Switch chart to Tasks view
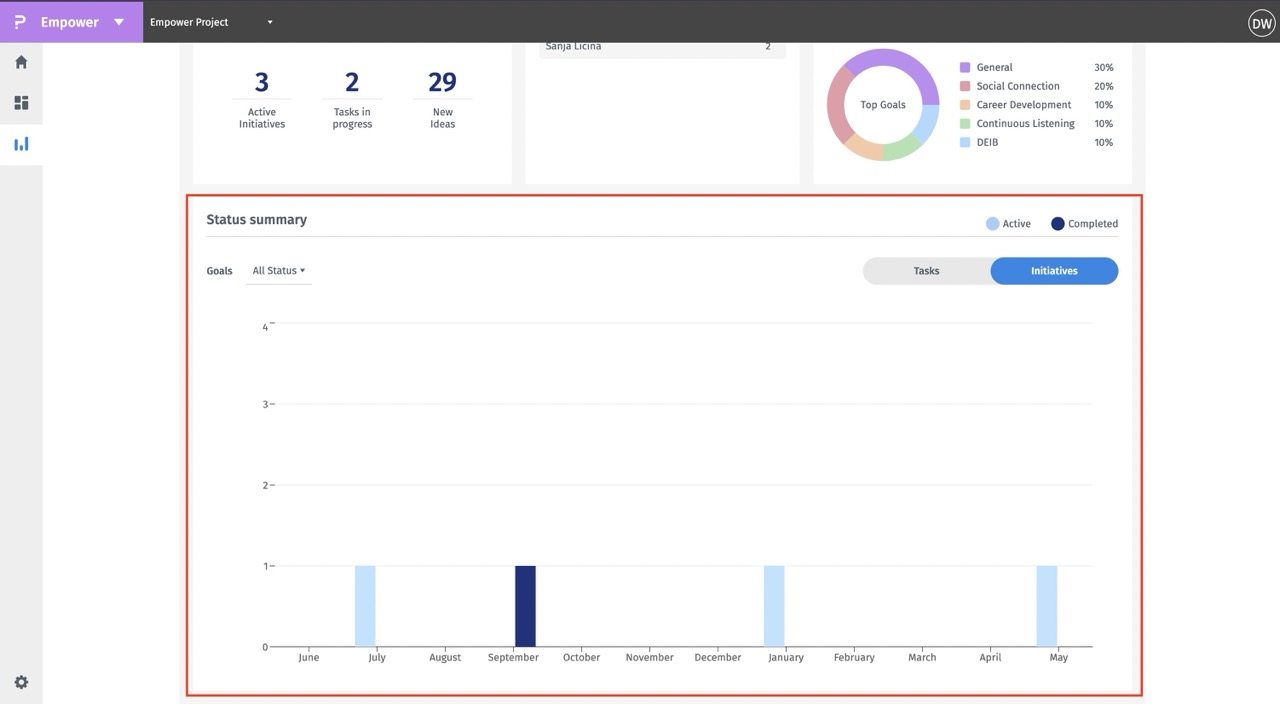Screen dimensions: 1280x704 tap(926, 271)
